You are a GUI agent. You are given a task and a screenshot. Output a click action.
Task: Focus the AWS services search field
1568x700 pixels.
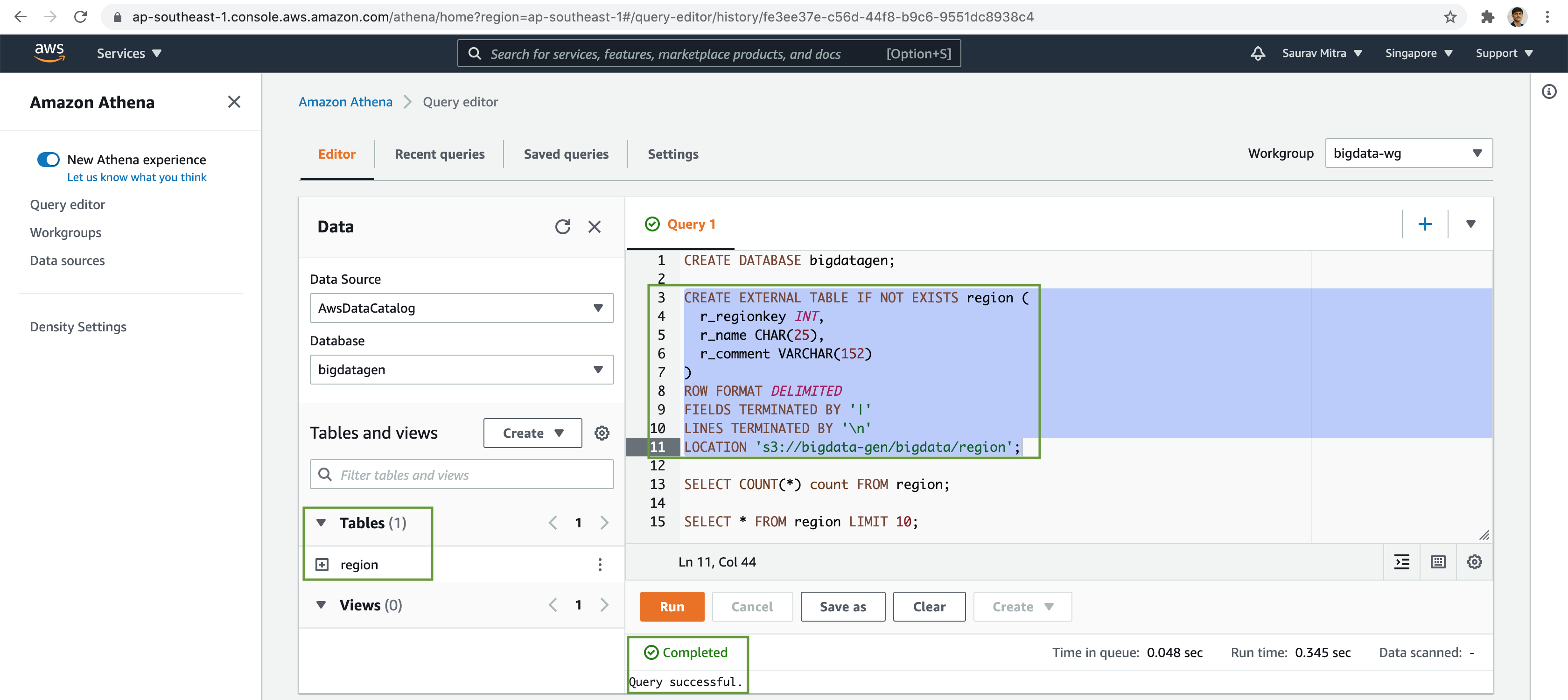(709, 54)
